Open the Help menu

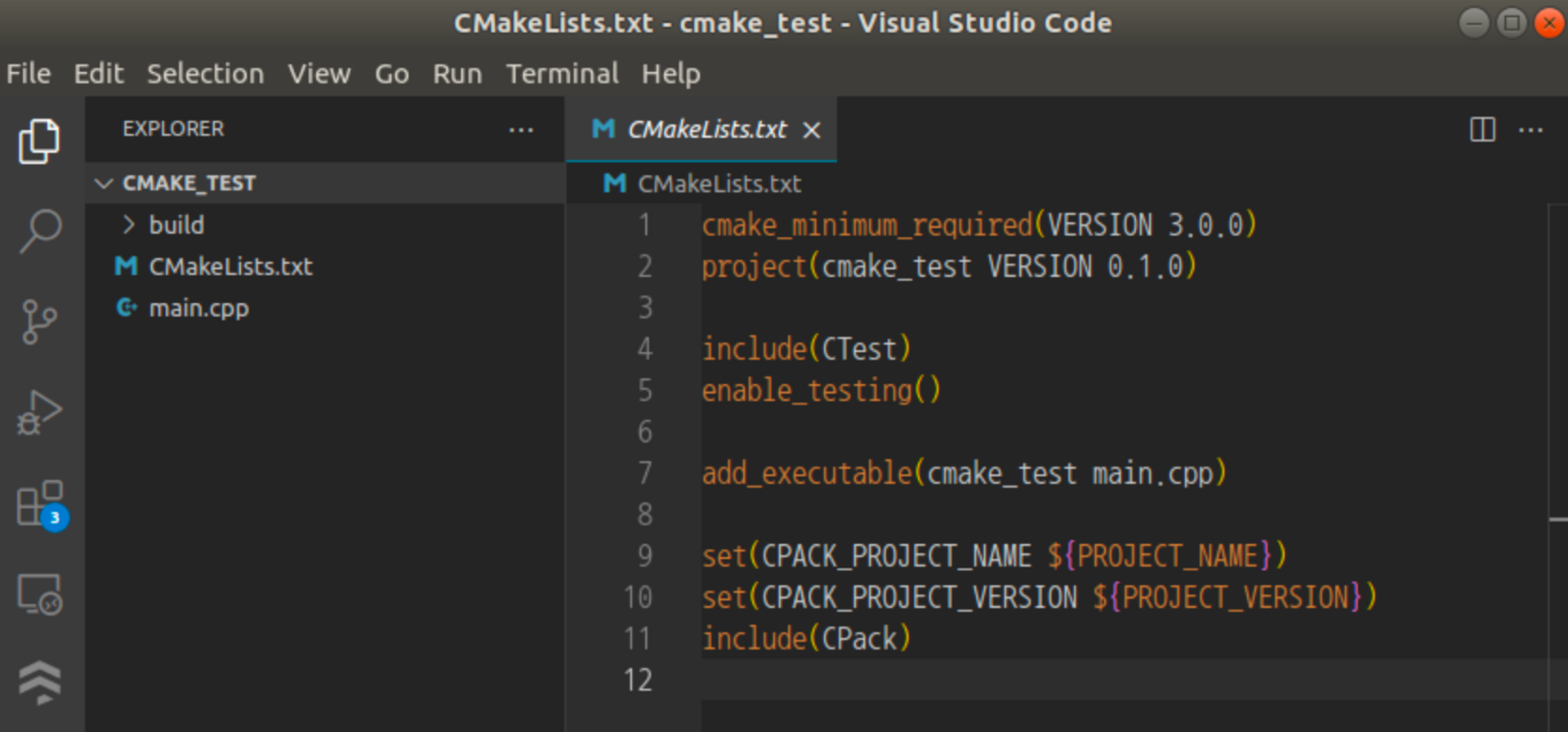tap(670, 74)
